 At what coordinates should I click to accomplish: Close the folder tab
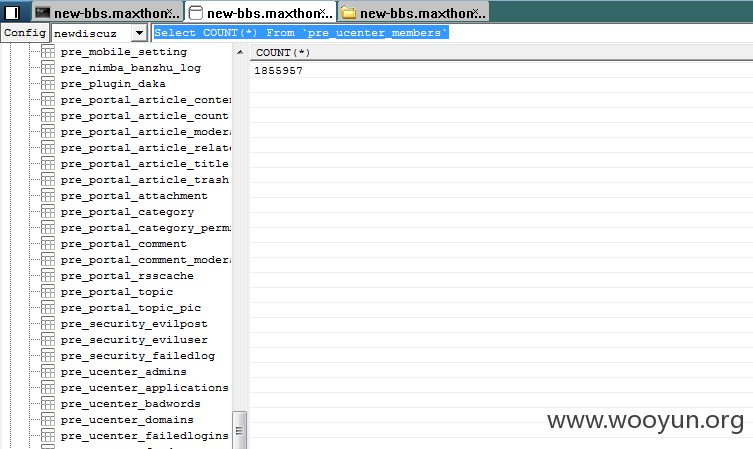click(476, 11)
